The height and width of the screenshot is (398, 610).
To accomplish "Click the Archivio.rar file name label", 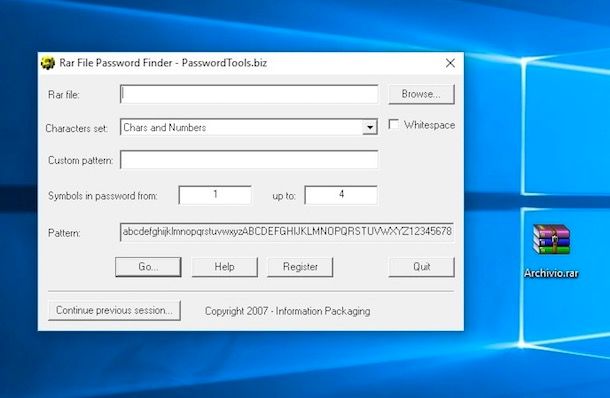I will tap(551, 274).
